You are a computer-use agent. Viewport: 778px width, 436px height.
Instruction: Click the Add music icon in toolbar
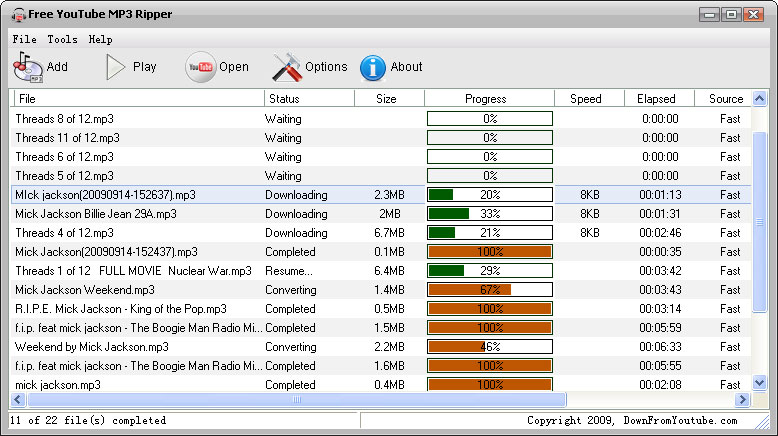pos(27,67)
